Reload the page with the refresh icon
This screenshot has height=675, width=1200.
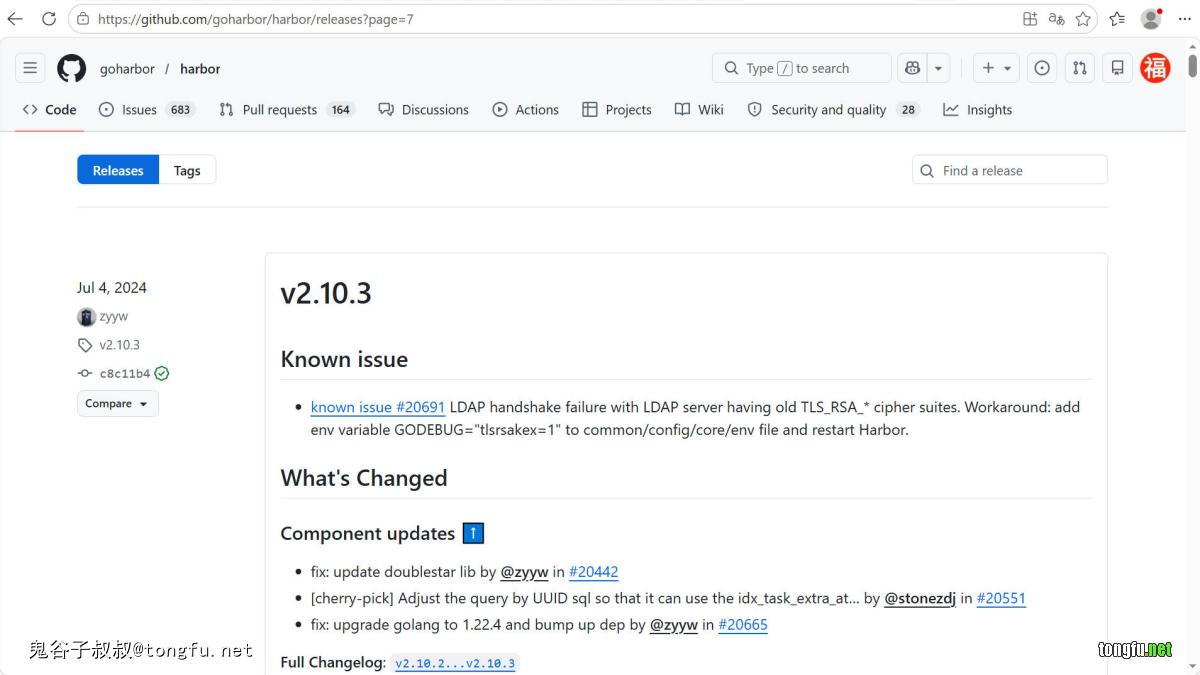(x=48, y=19)
